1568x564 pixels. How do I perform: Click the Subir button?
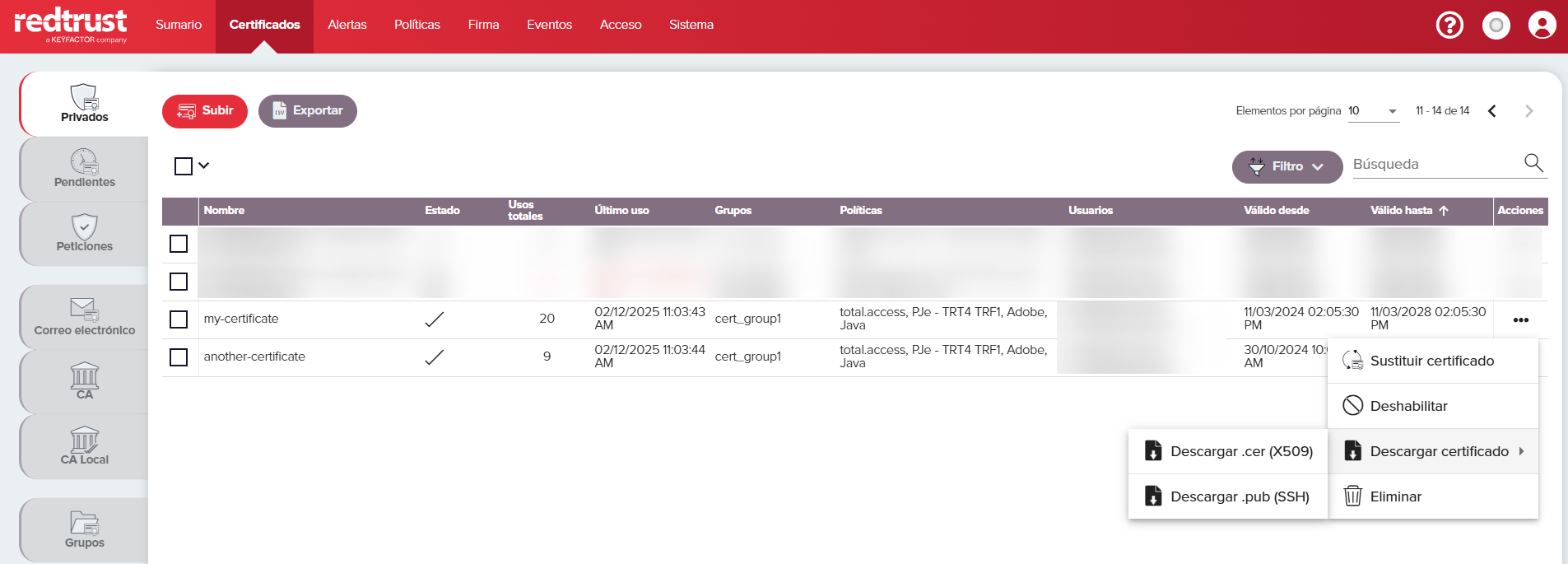click(205, 111)
